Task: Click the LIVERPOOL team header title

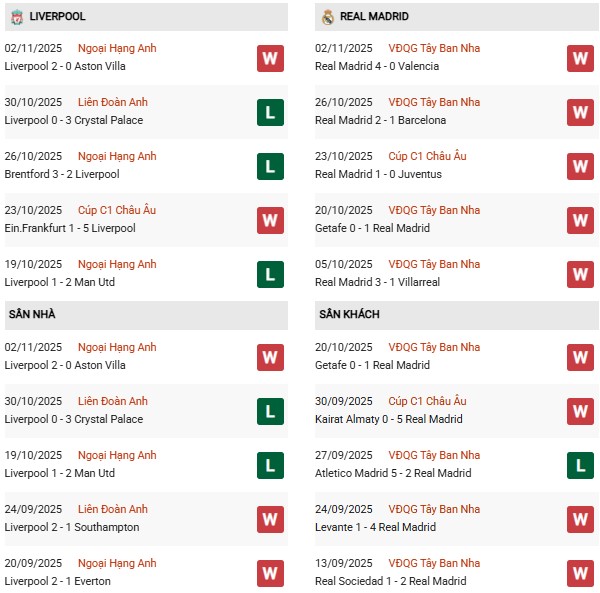Action: 57,17
